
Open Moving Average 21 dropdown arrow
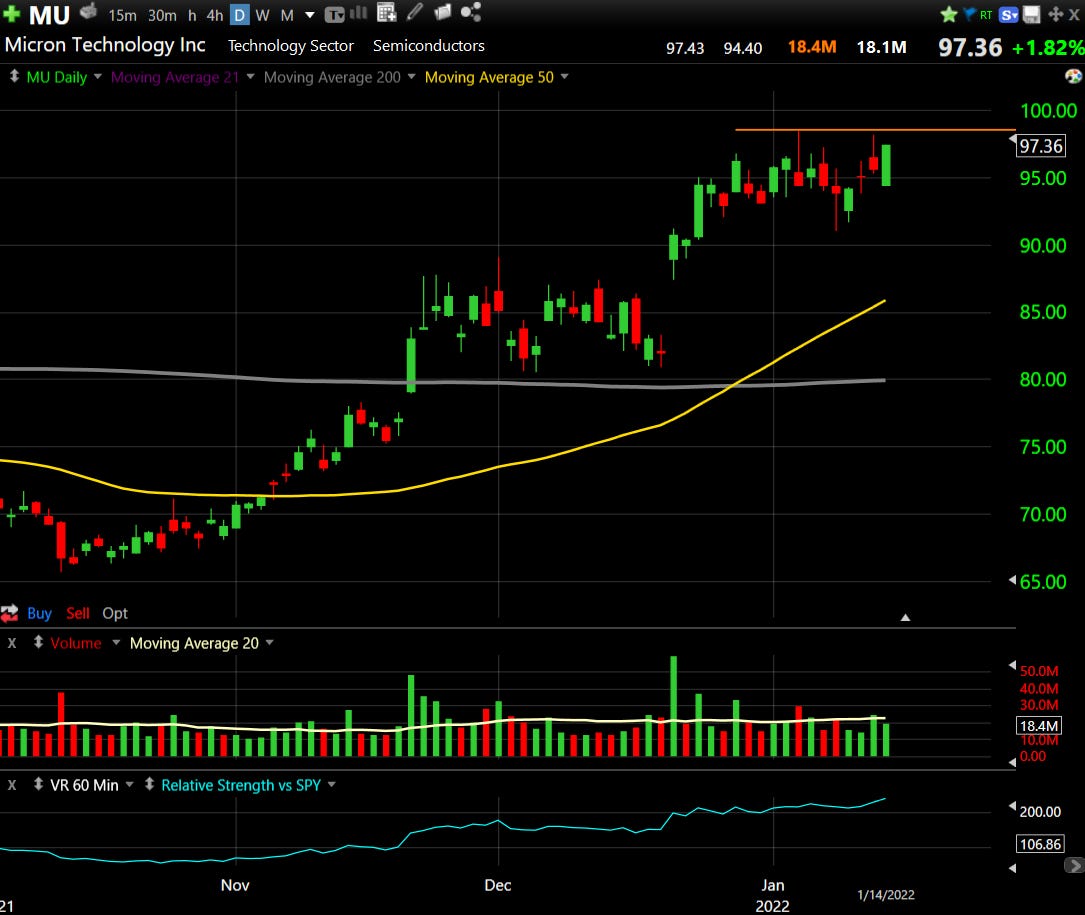coord(250,76)
